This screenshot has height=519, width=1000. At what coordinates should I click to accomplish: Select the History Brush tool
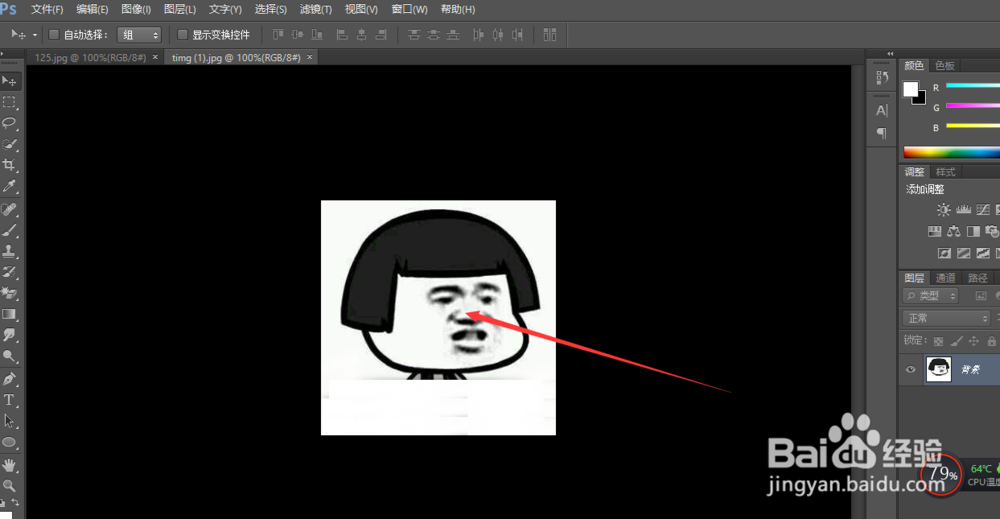point(9,272)
